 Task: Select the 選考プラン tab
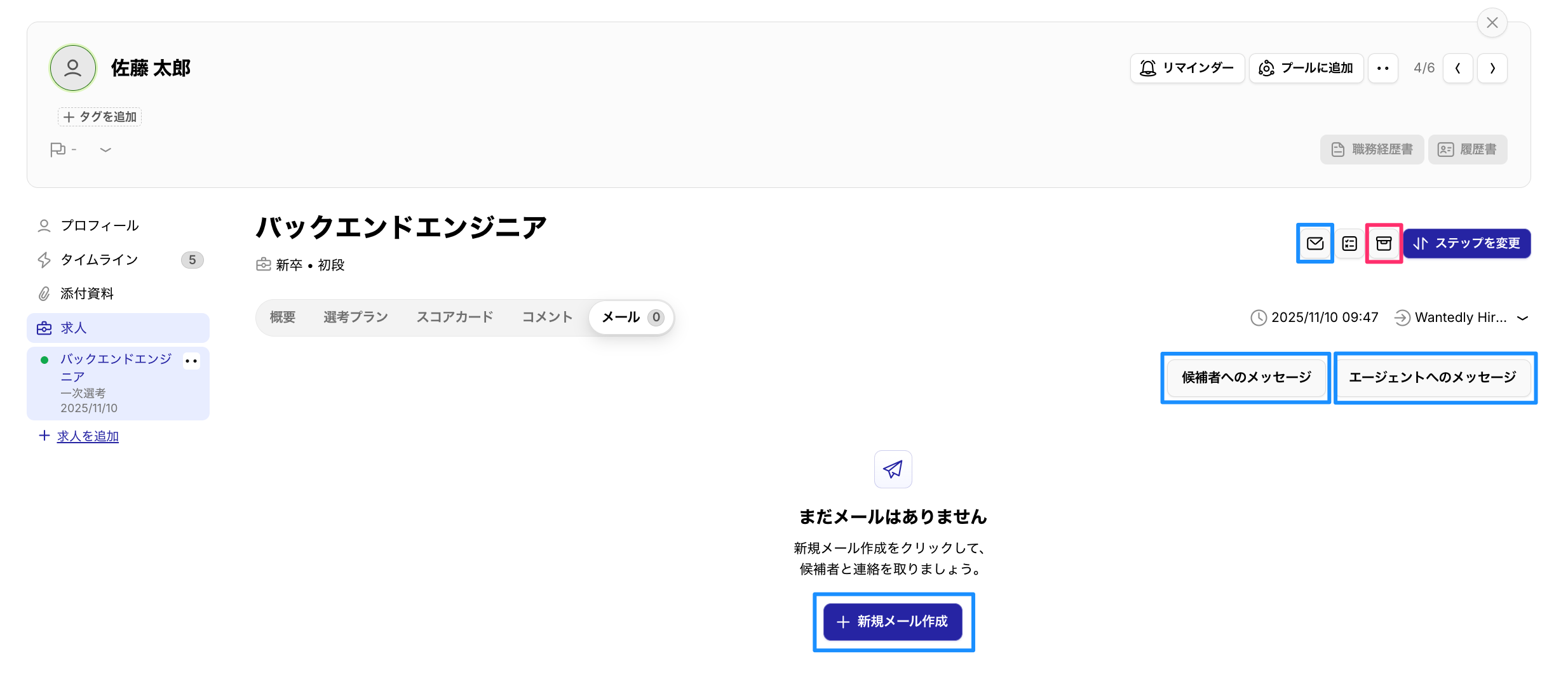pyautogui.click(x=355, y=317)
